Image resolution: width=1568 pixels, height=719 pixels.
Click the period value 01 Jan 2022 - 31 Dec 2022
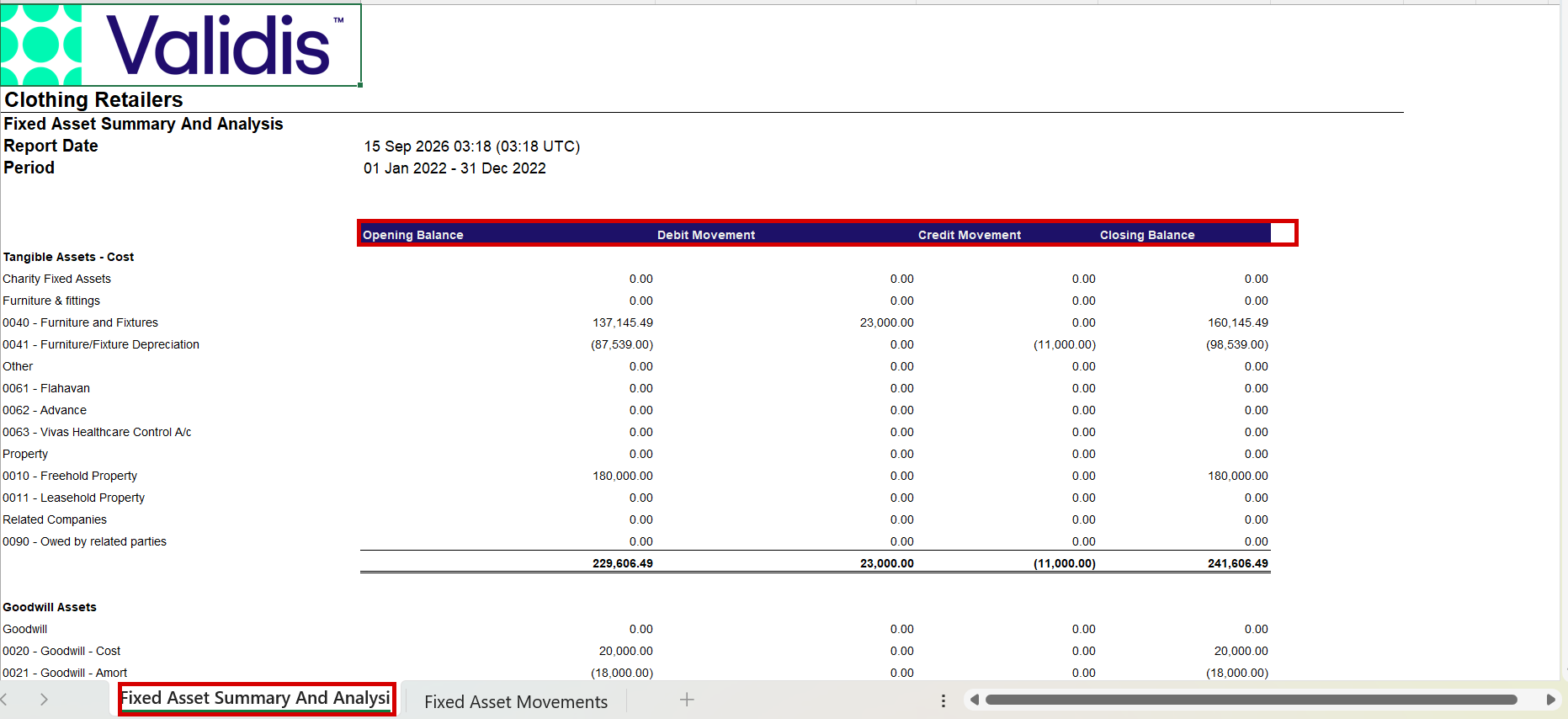click(454, 168)
